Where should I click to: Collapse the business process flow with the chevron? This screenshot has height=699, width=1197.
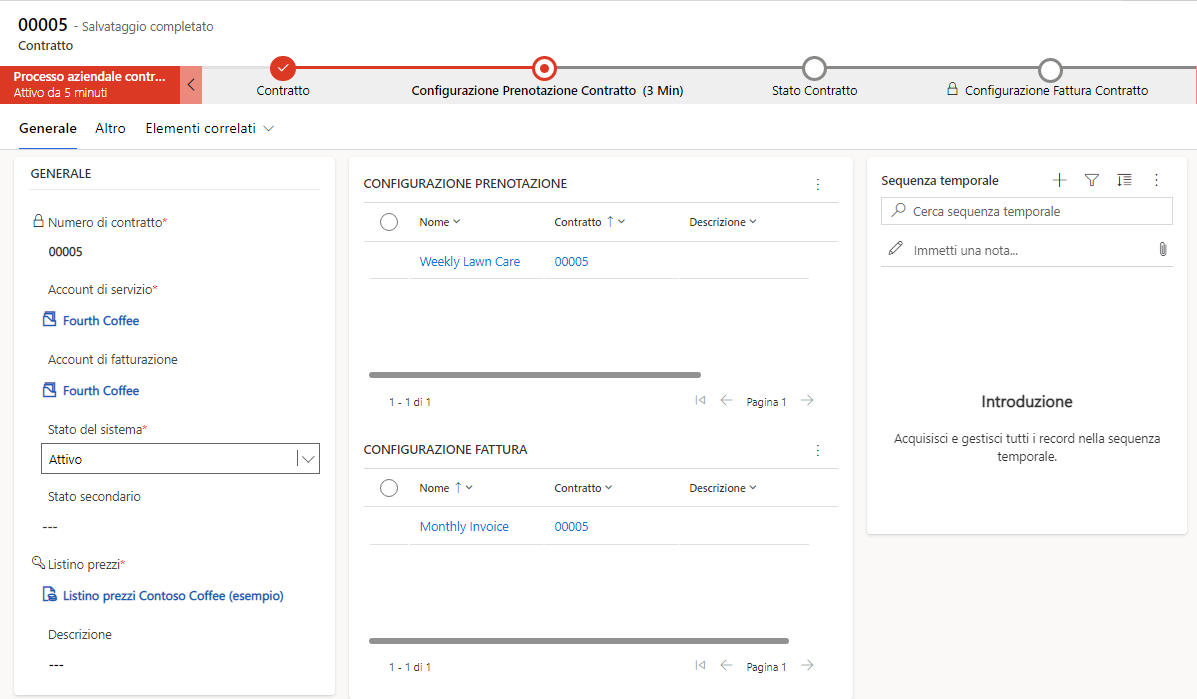(191, 85)
